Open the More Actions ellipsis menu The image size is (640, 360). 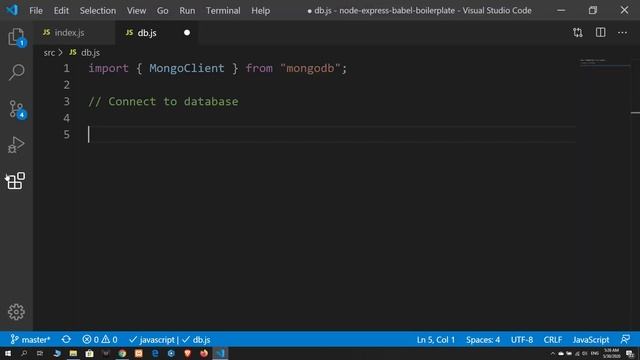tap(622, 33)
